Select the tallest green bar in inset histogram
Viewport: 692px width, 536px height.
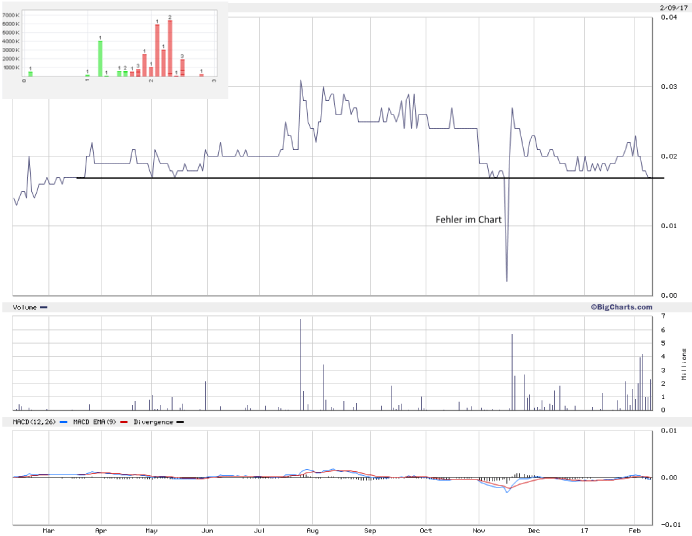pyautogui.click(x=100, y=57)
